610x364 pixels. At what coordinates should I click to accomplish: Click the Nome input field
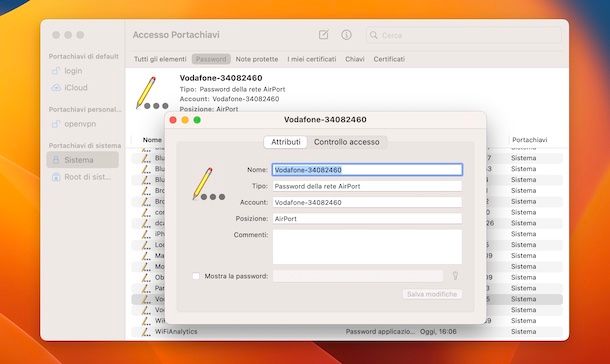pos(367,170)
